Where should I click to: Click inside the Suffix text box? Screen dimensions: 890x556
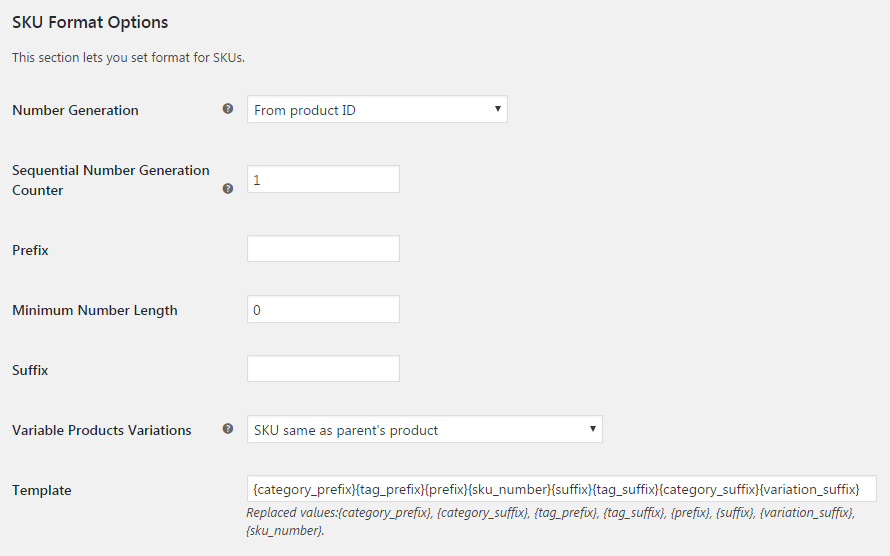[x=323, y=369]
